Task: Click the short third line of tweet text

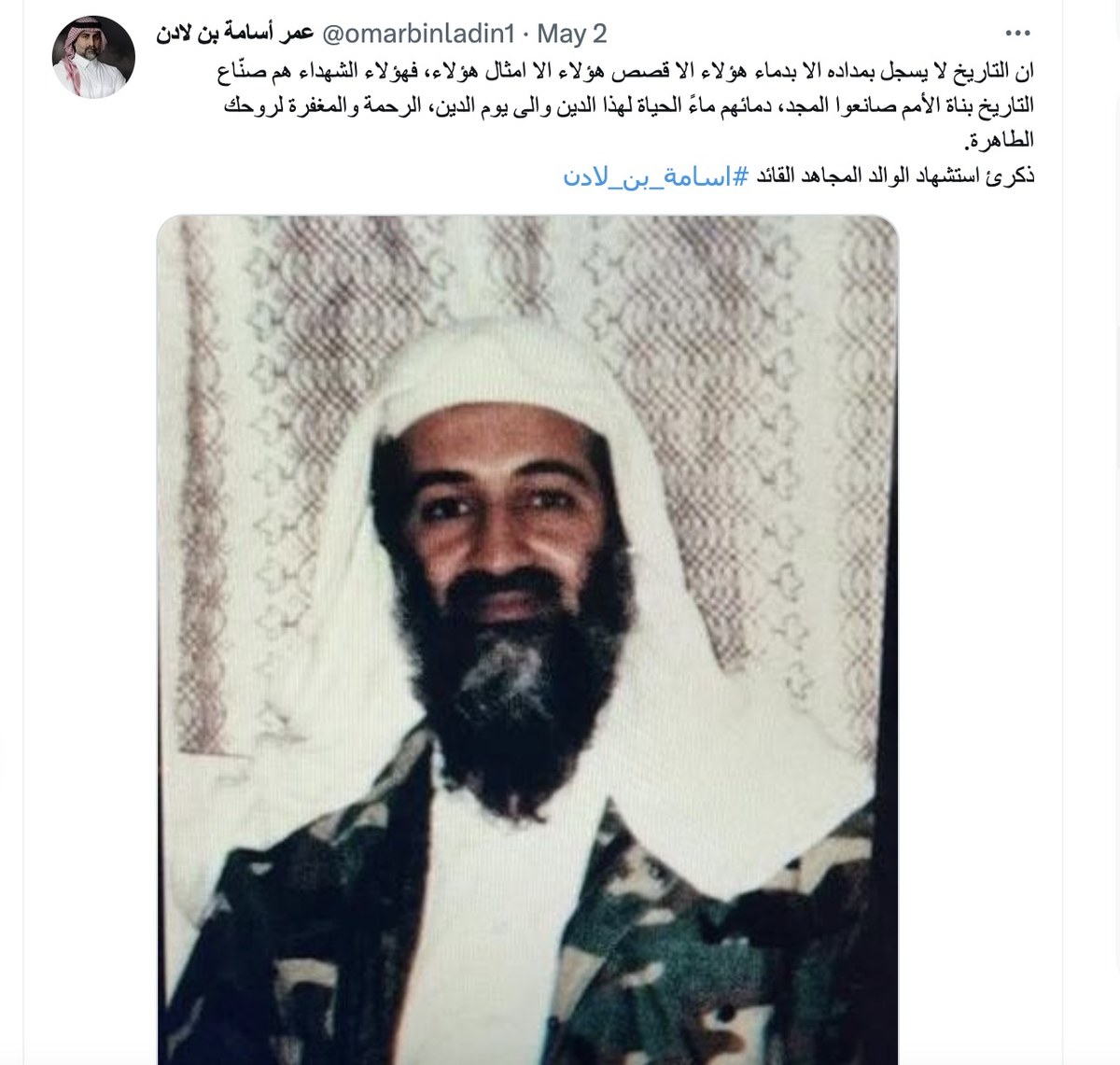Action: [1002, 141]
